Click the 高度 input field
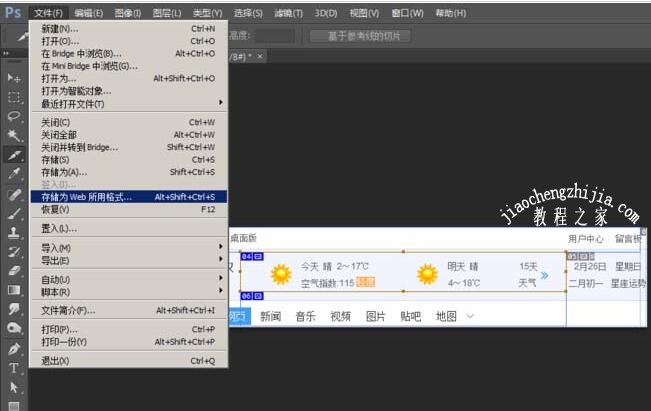This screenshot has height=411, width=651. (274, 36)
